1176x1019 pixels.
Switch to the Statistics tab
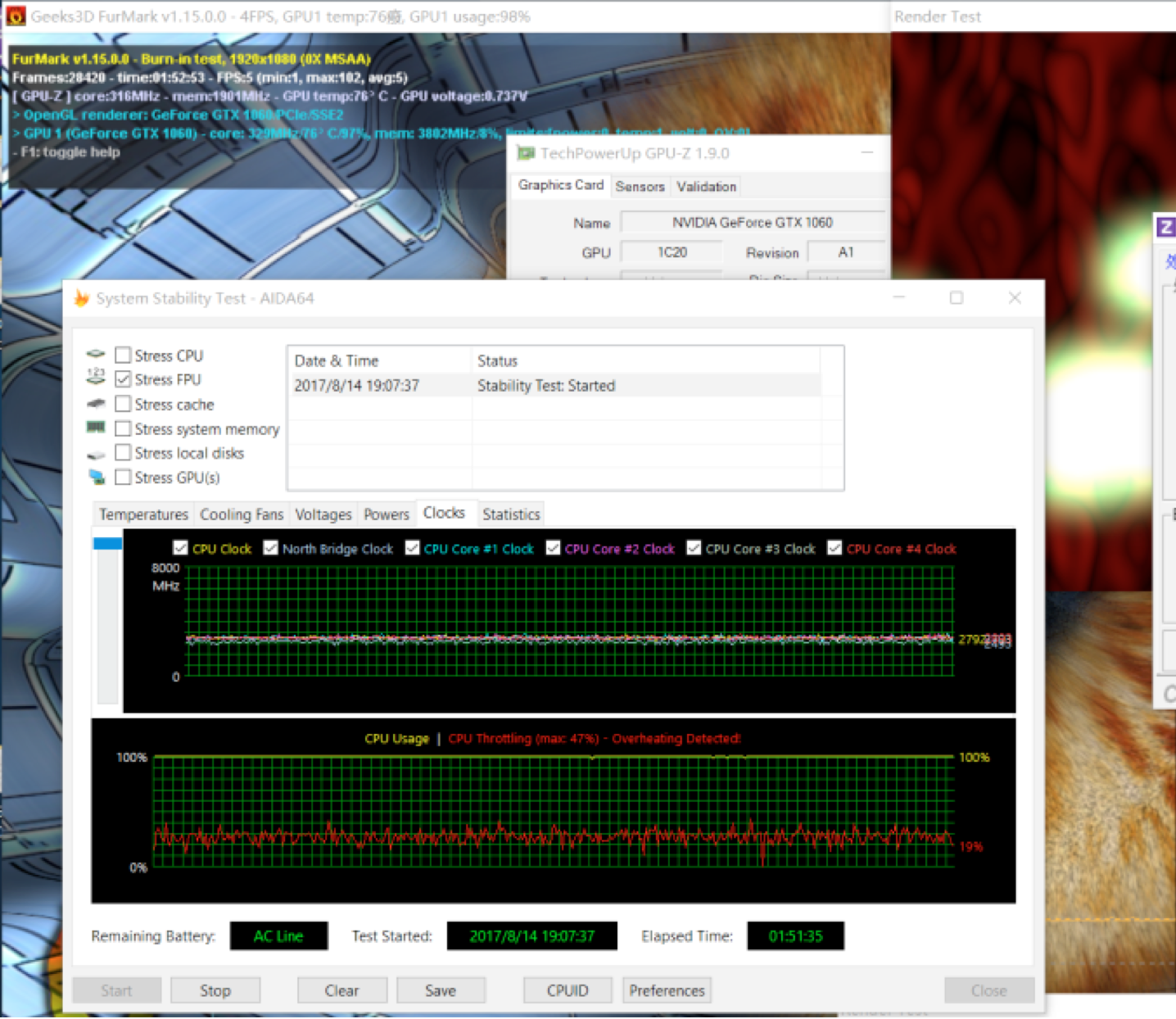point(511,514)
